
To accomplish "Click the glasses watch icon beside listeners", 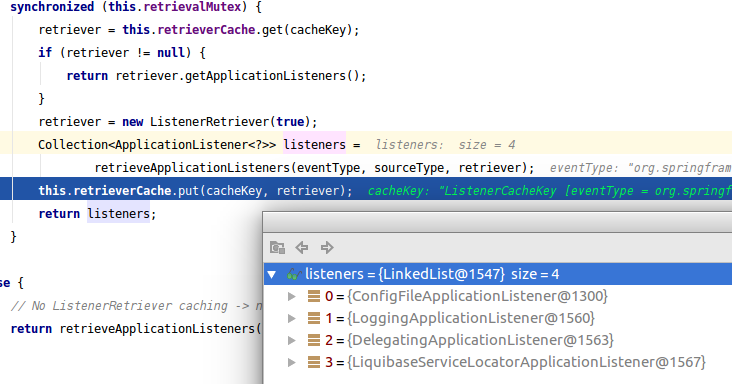I will tap(293, 274).
